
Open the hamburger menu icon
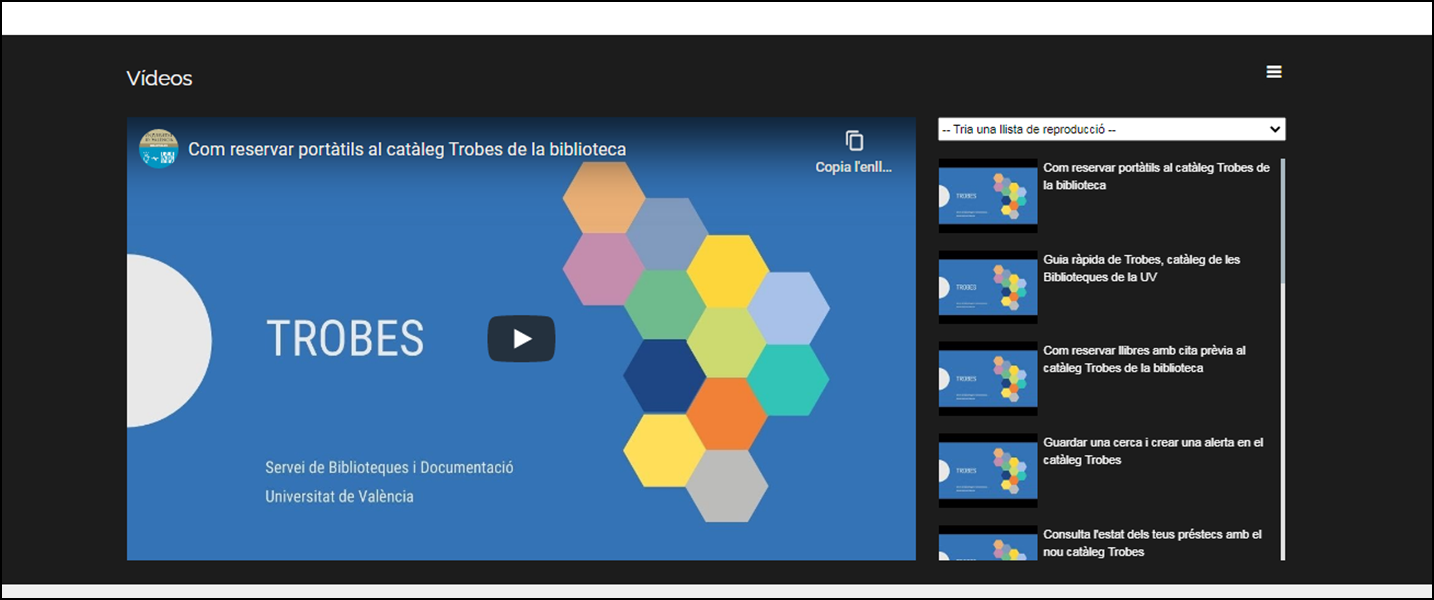coord(1273,72)
